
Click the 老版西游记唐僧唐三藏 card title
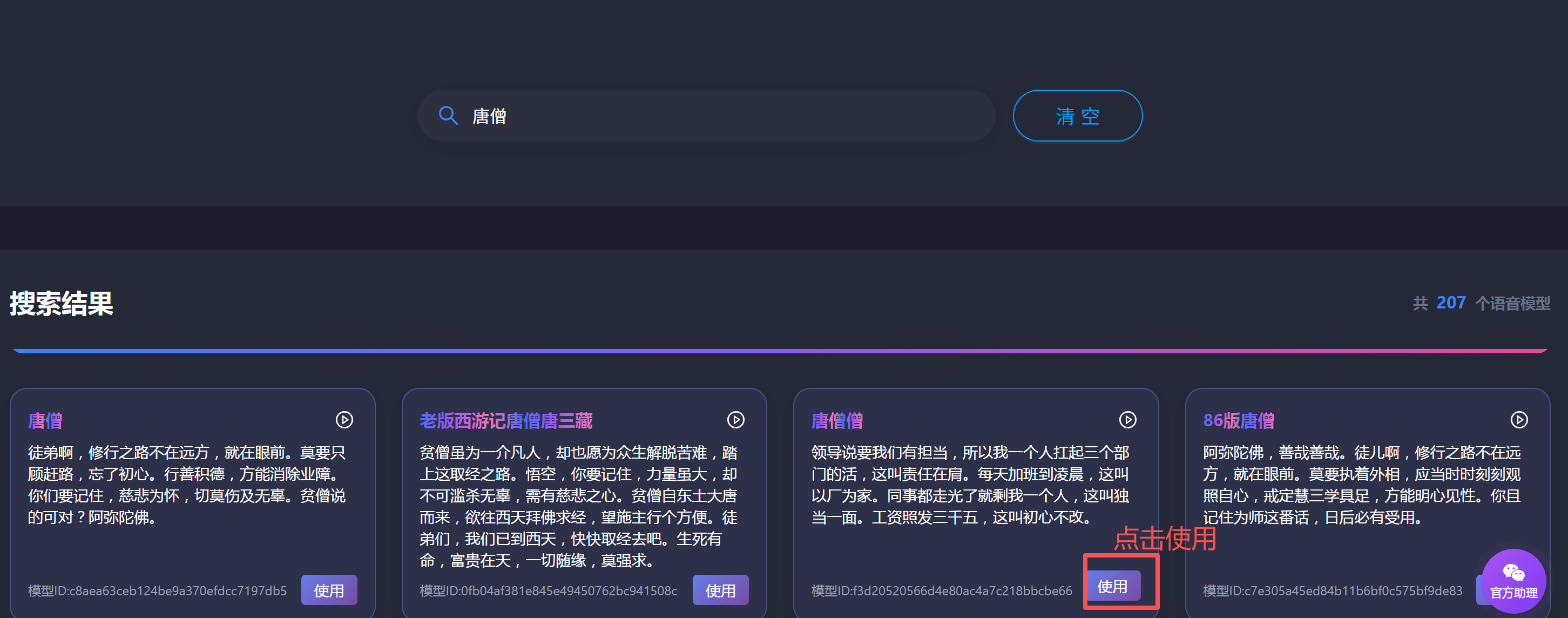coord(506,421)
